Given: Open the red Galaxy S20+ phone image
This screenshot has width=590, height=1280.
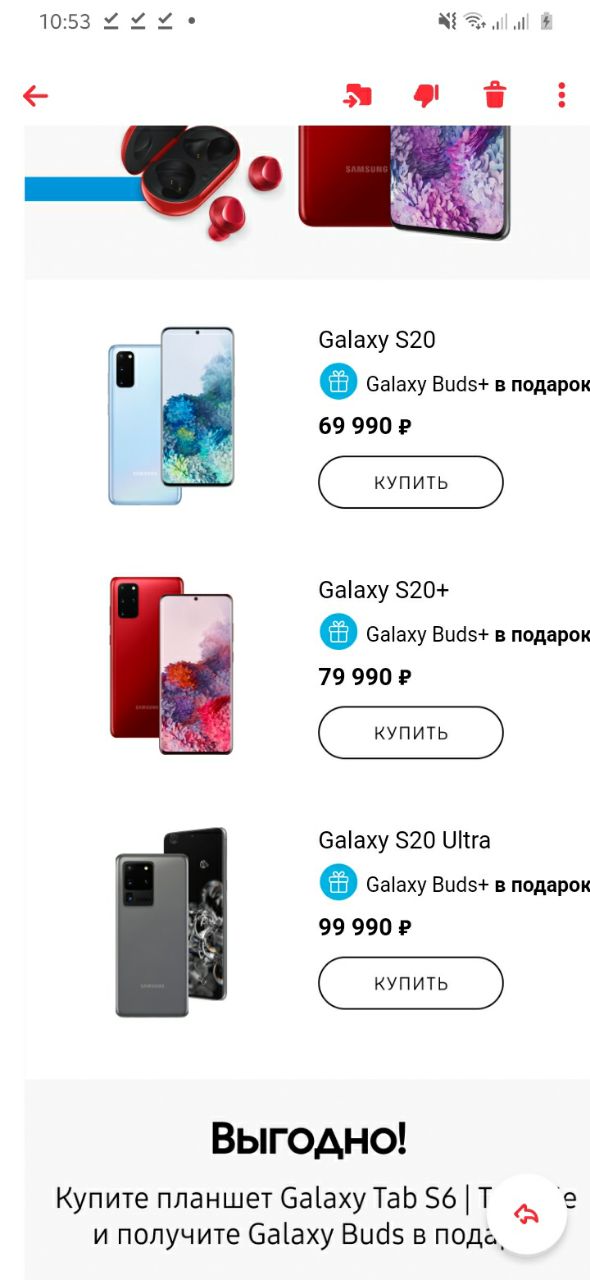Looking at the screenshot, I should click(x=171, y=665).
